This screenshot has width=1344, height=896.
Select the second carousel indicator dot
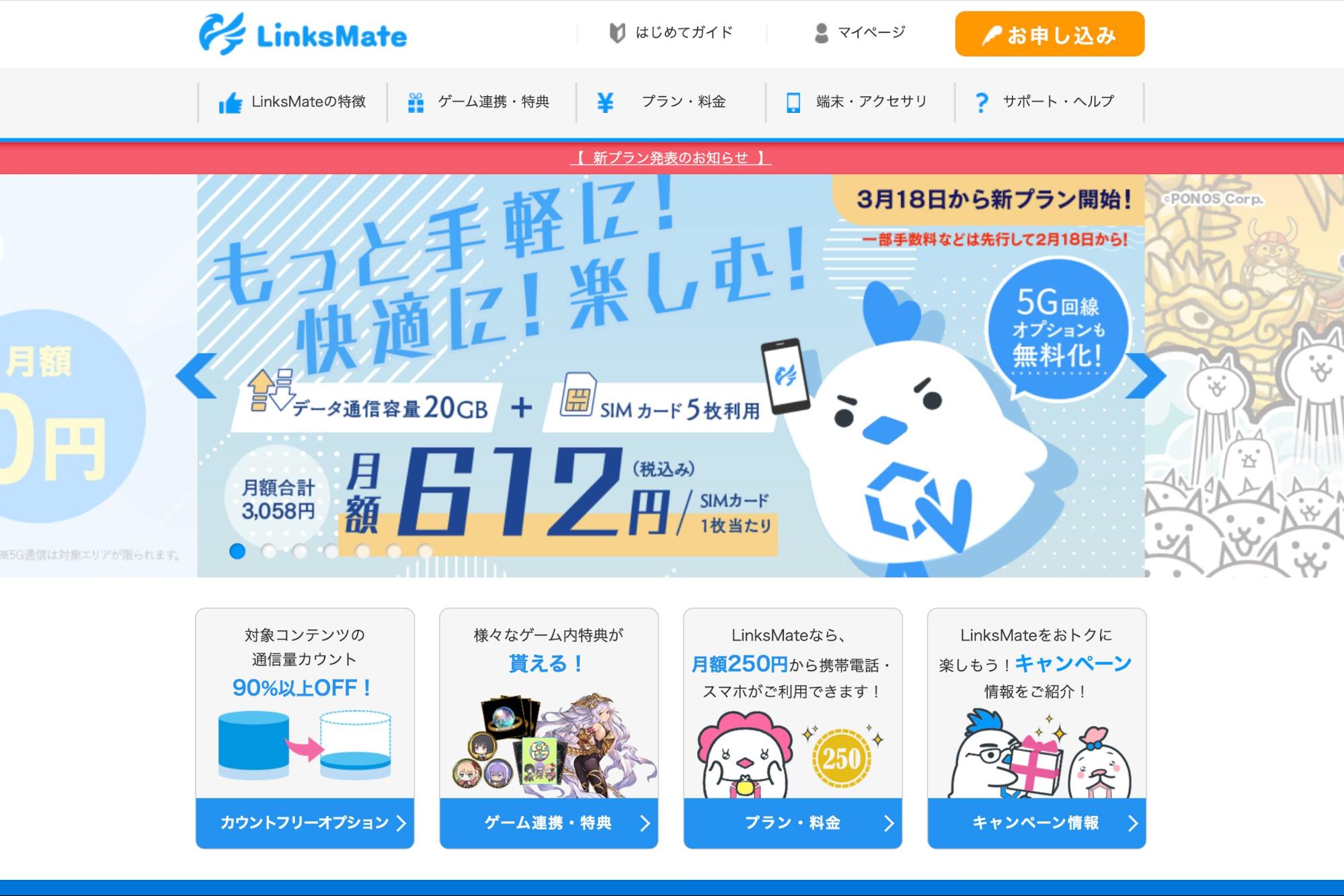pos(269,551)
